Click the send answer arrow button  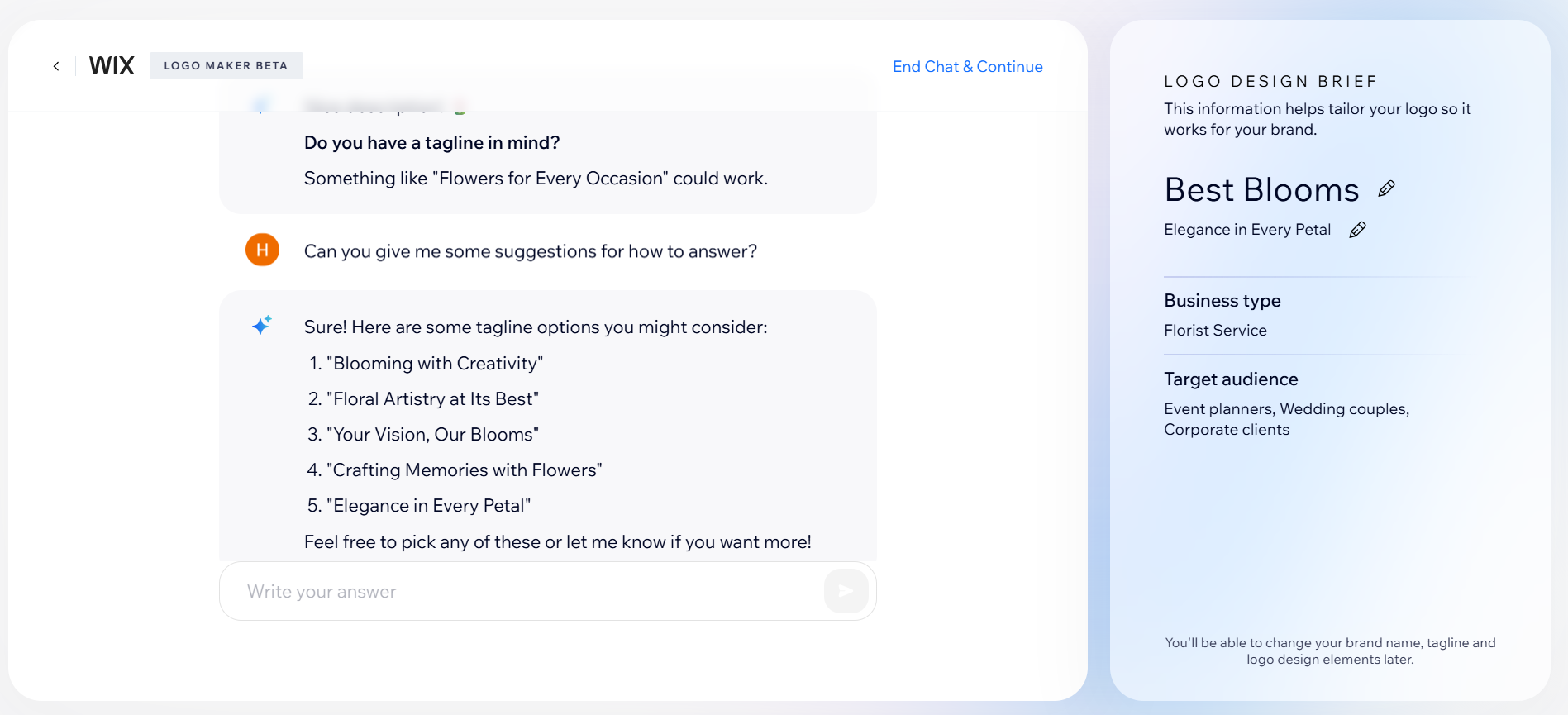click(845, 590)
